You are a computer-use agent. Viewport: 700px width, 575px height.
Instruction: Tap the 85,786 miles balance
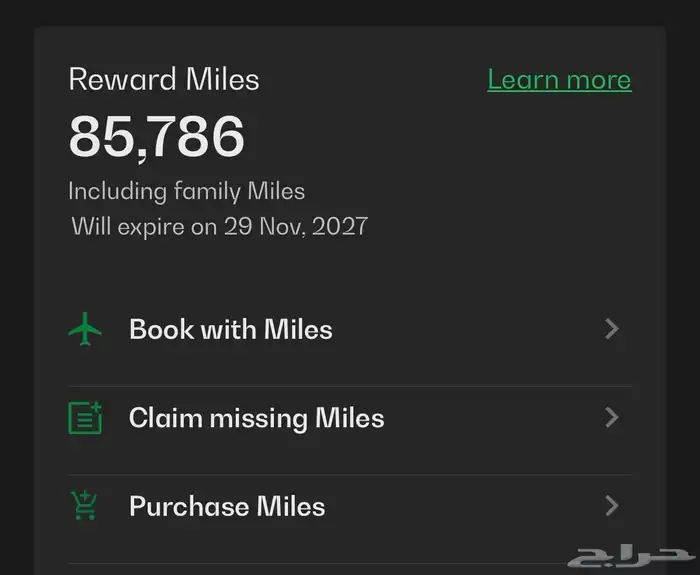(x=157, y=137)
